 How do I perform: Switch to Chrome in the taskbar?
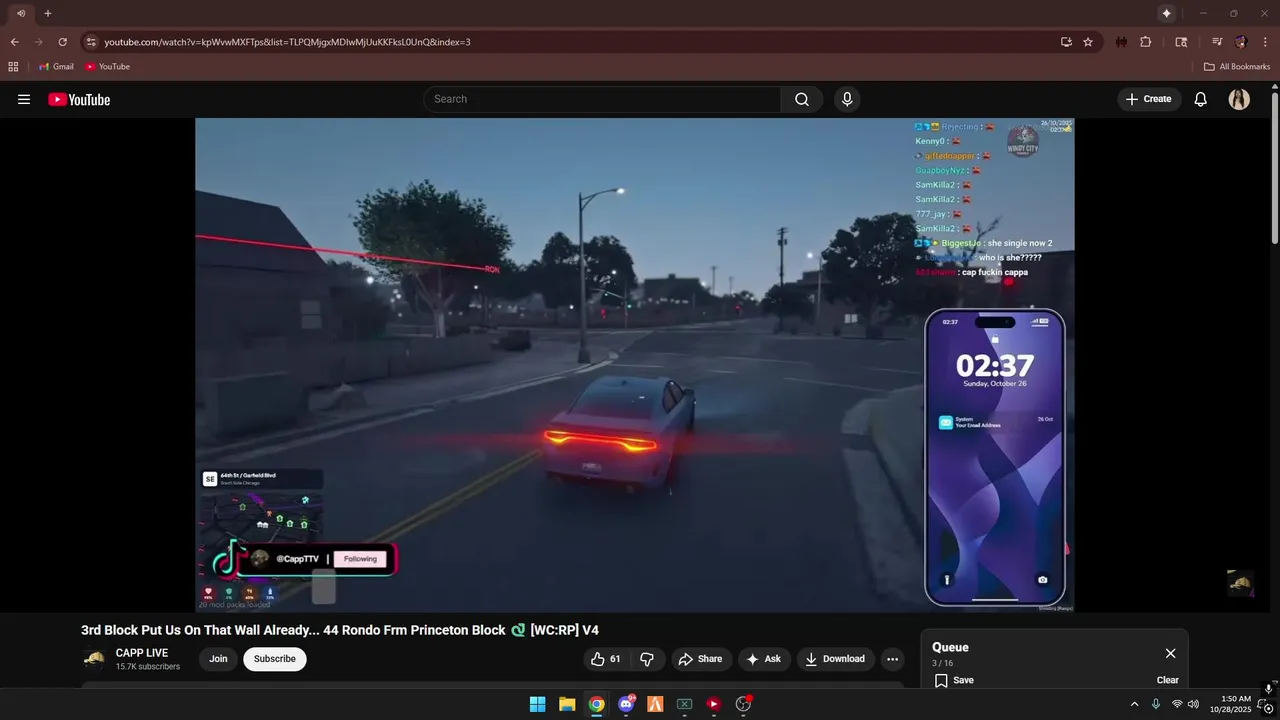[596, 704]
